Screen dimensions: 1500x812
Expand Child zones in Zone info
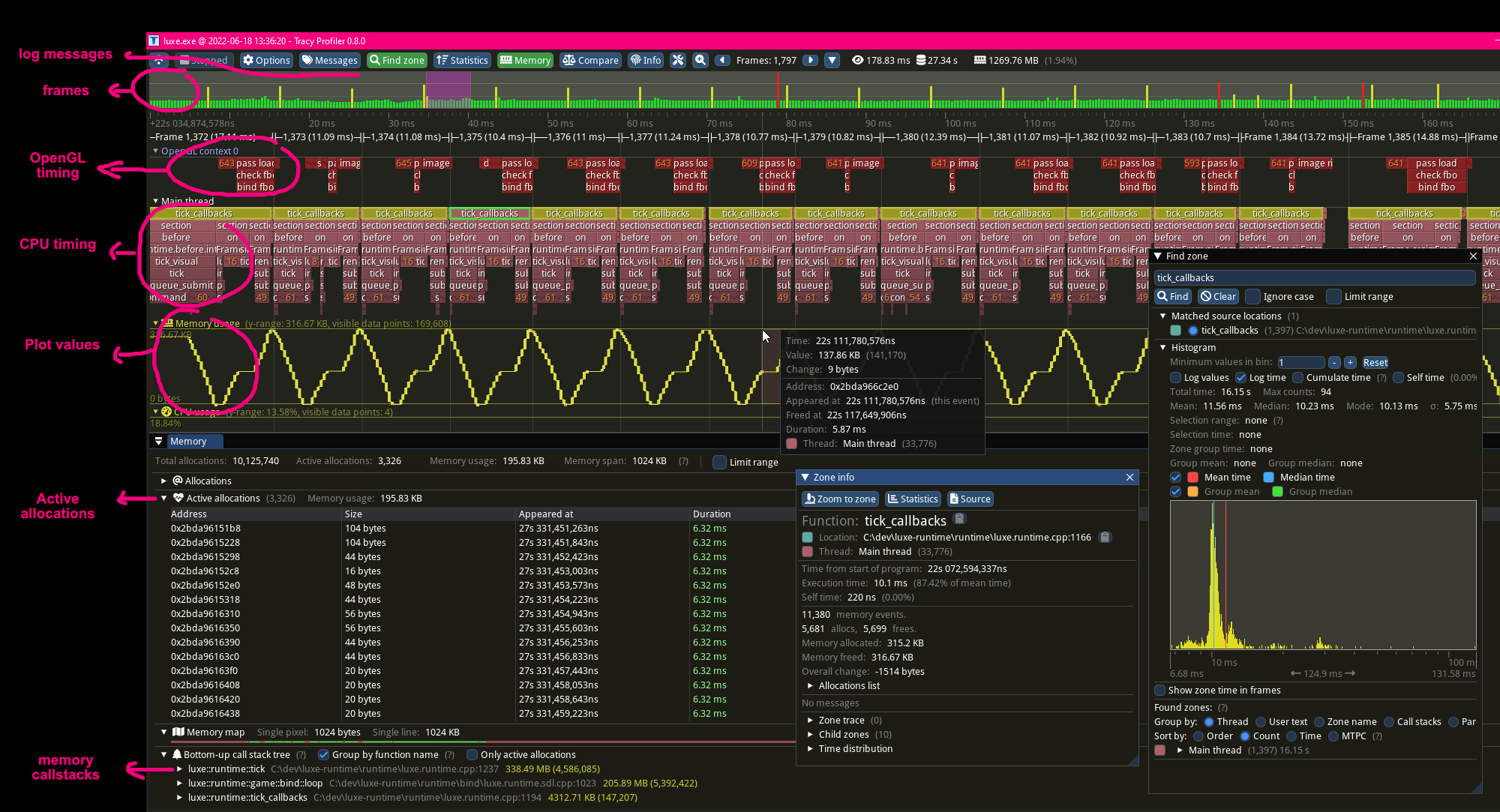pos(810,735)
